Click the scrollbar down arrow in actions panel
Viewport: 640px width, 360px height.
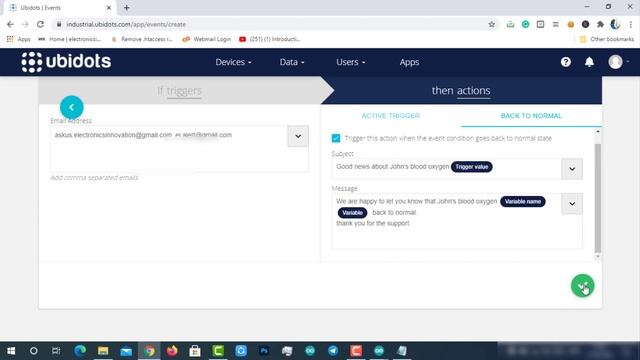[598, 256]
